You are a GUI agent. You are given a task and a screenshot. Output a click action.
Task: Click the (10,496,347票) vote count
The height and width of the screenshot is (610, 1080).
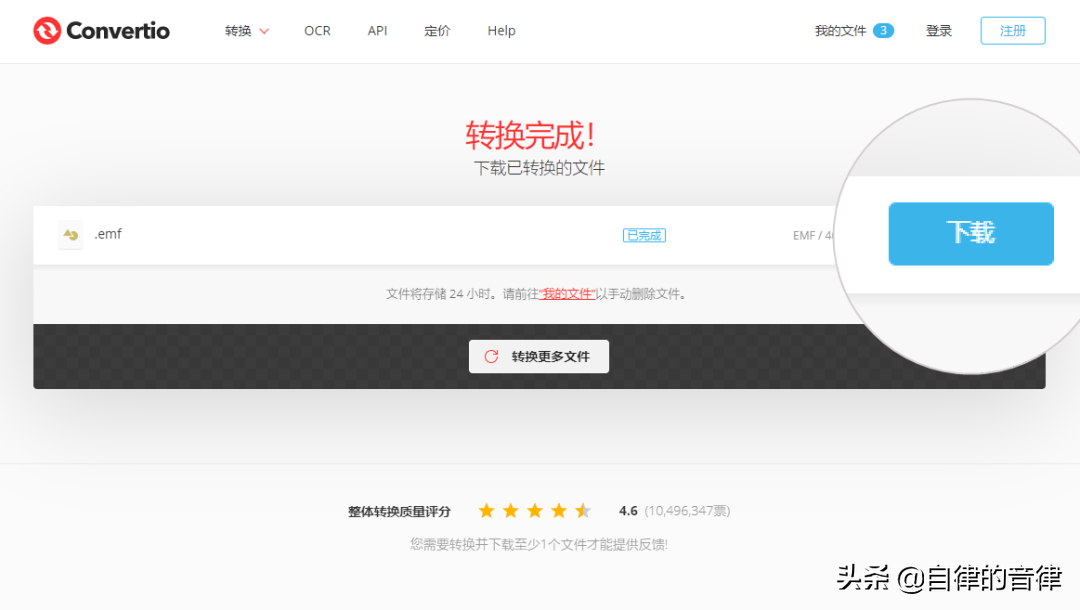tap(687, 511)
